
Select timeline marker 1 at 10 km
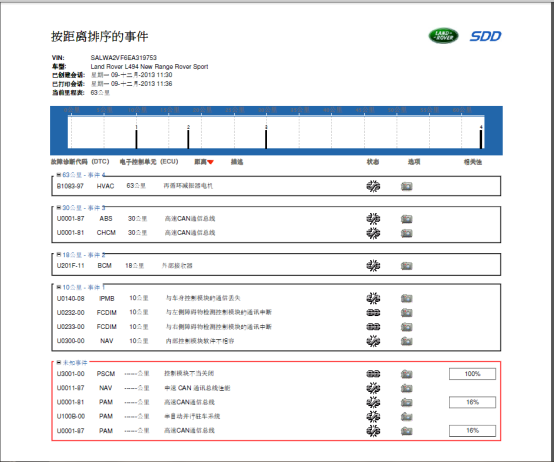136,139
